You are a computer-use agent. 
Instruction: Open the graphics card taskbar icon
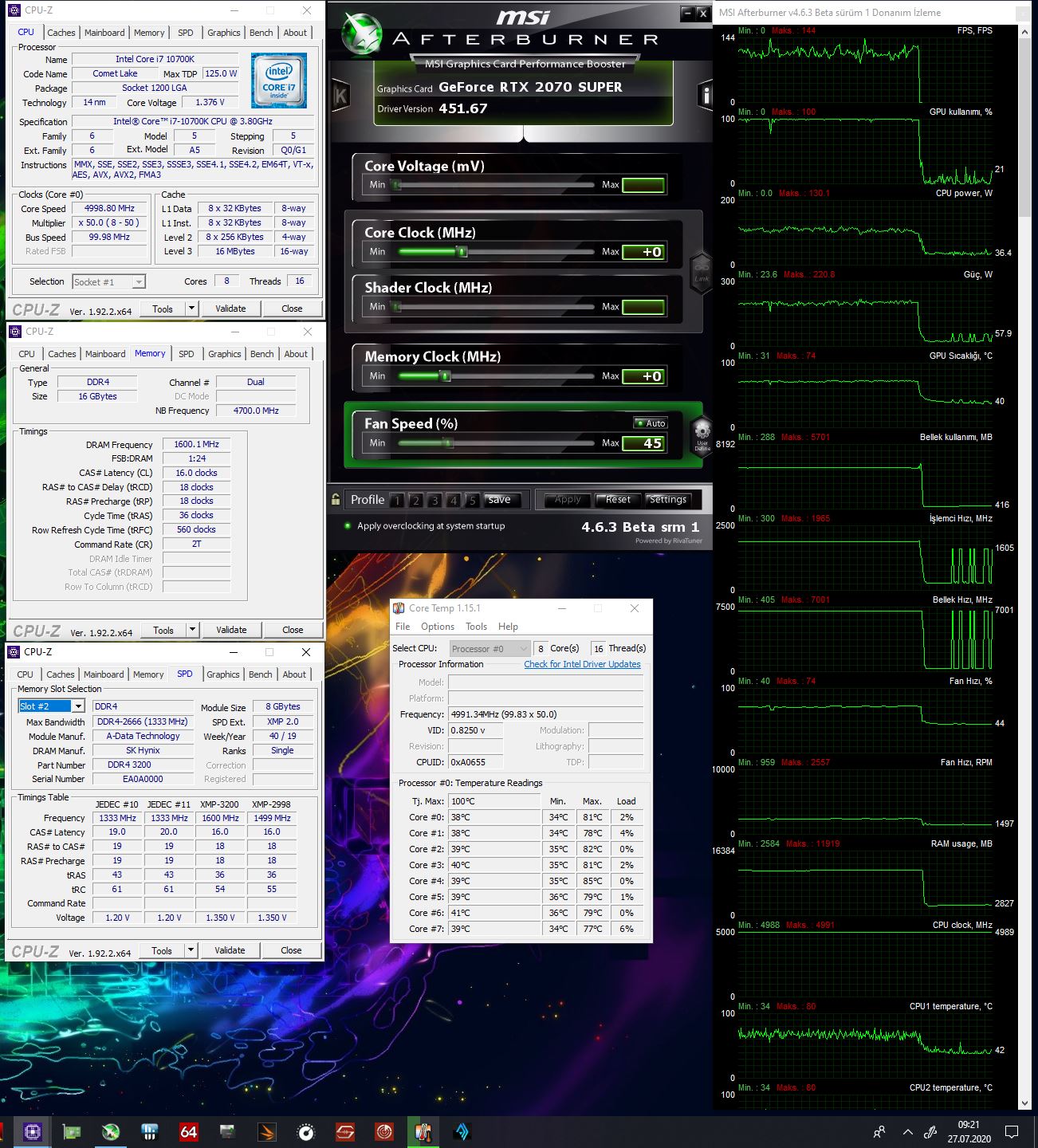(x=71, y=1131)
